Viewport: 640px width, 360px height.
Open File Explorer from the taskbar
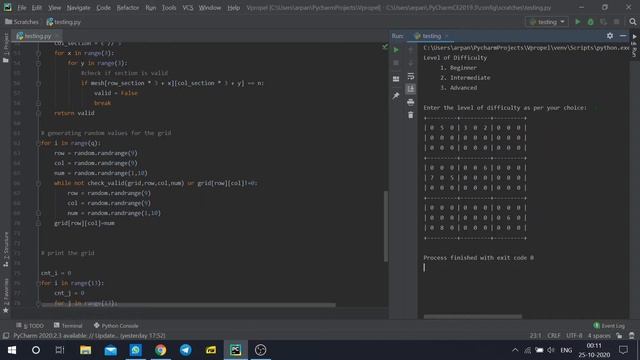[85, 350]
